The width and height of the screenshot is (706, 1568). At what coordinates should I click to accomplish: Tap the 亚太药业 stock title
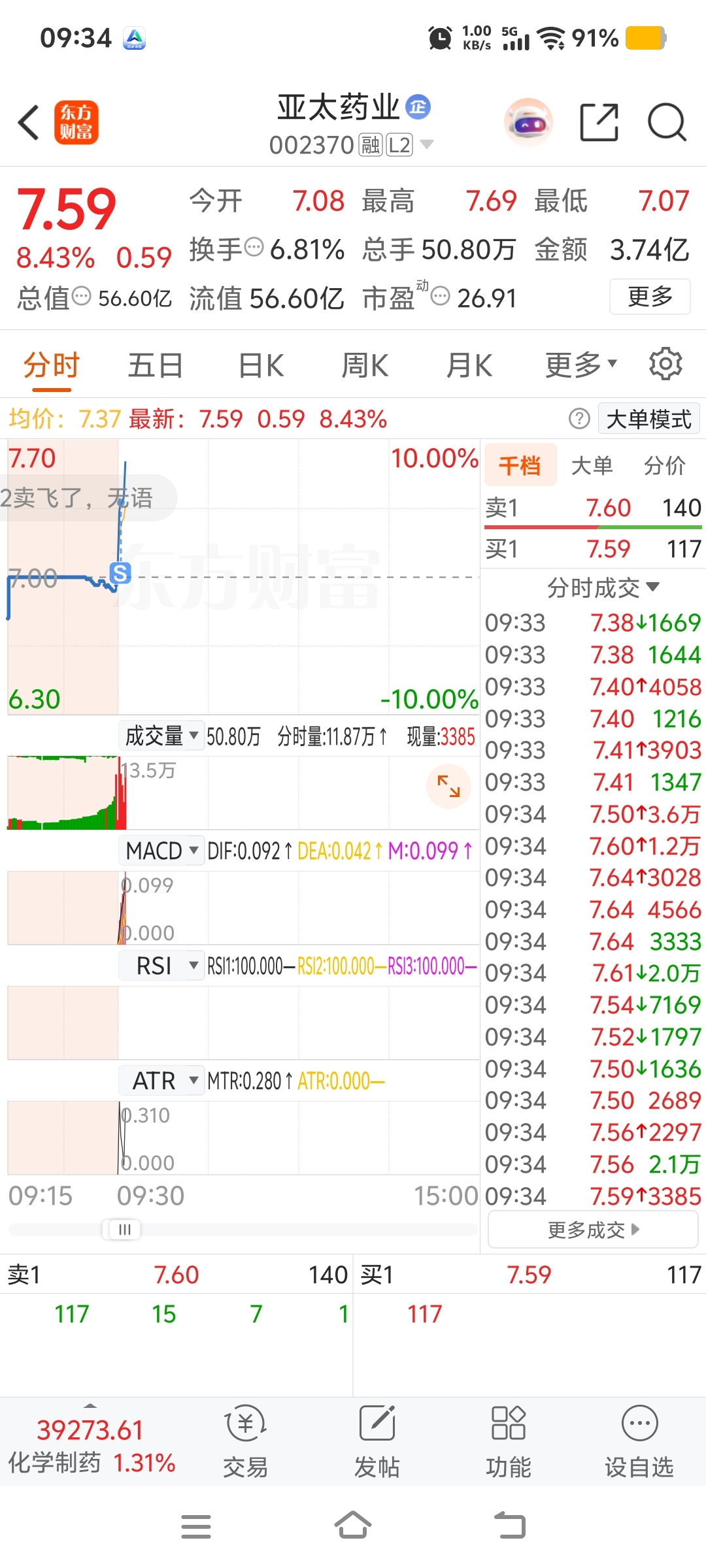pyautogui.click(x=338, y=107)
